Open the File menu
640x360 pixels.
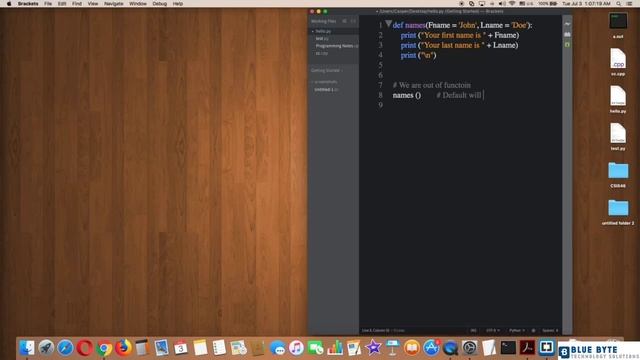(x=48, y=4)
